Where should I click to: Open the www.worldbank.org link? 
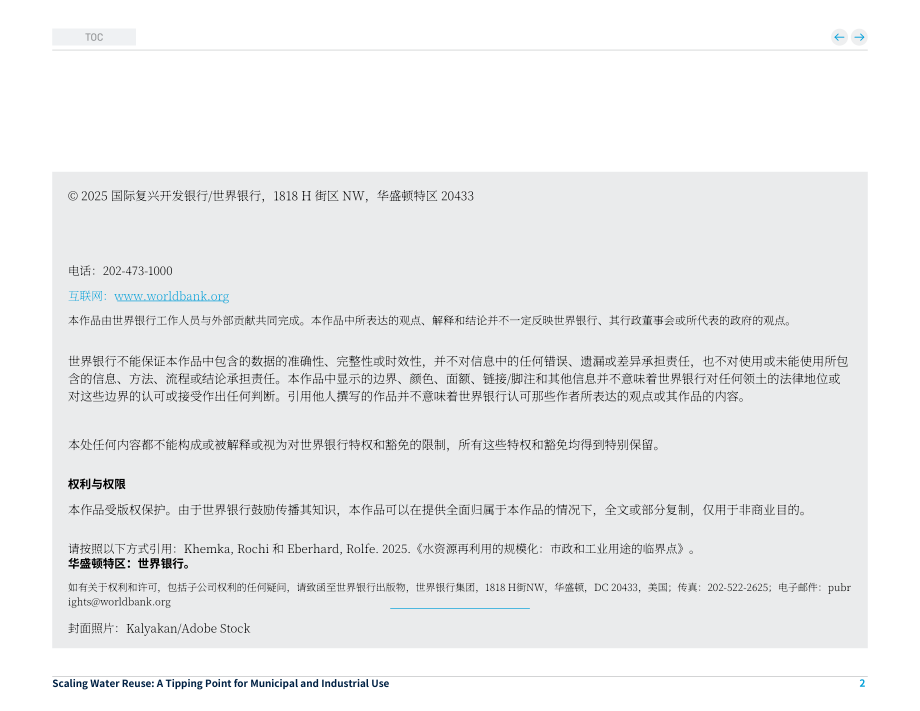[x=171, y=296]
